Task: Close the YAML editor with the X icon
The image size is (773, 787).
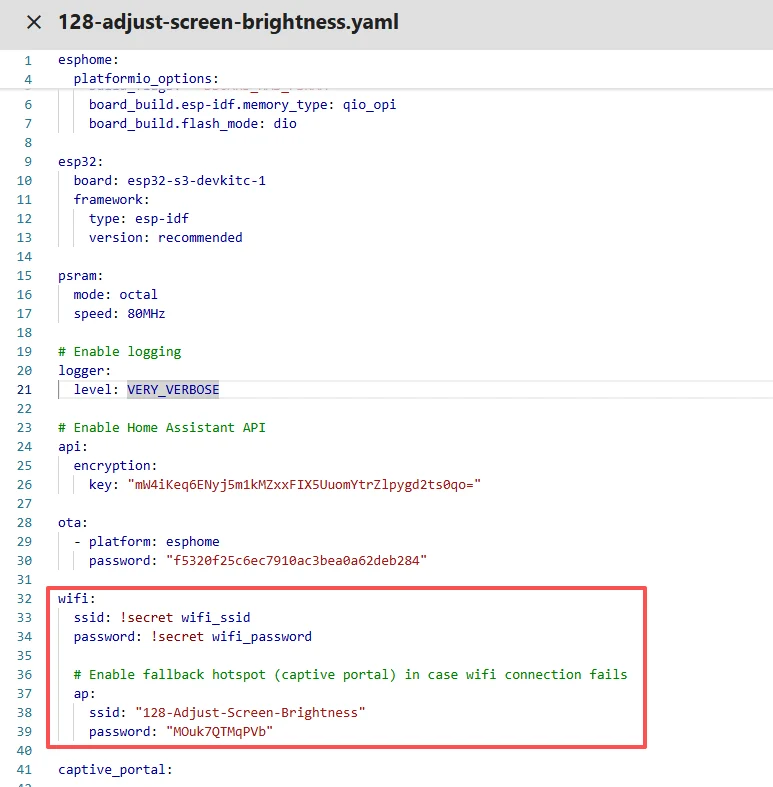Action: (x=34, y=22)
